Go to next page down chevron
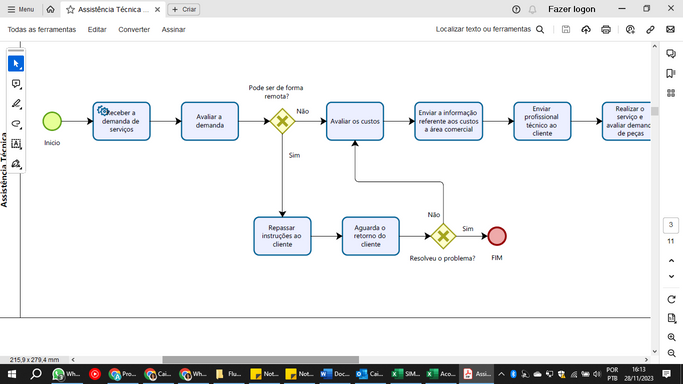Image resolution: width=683 pixels, height=384 pixels. click(x=671, y=276)
